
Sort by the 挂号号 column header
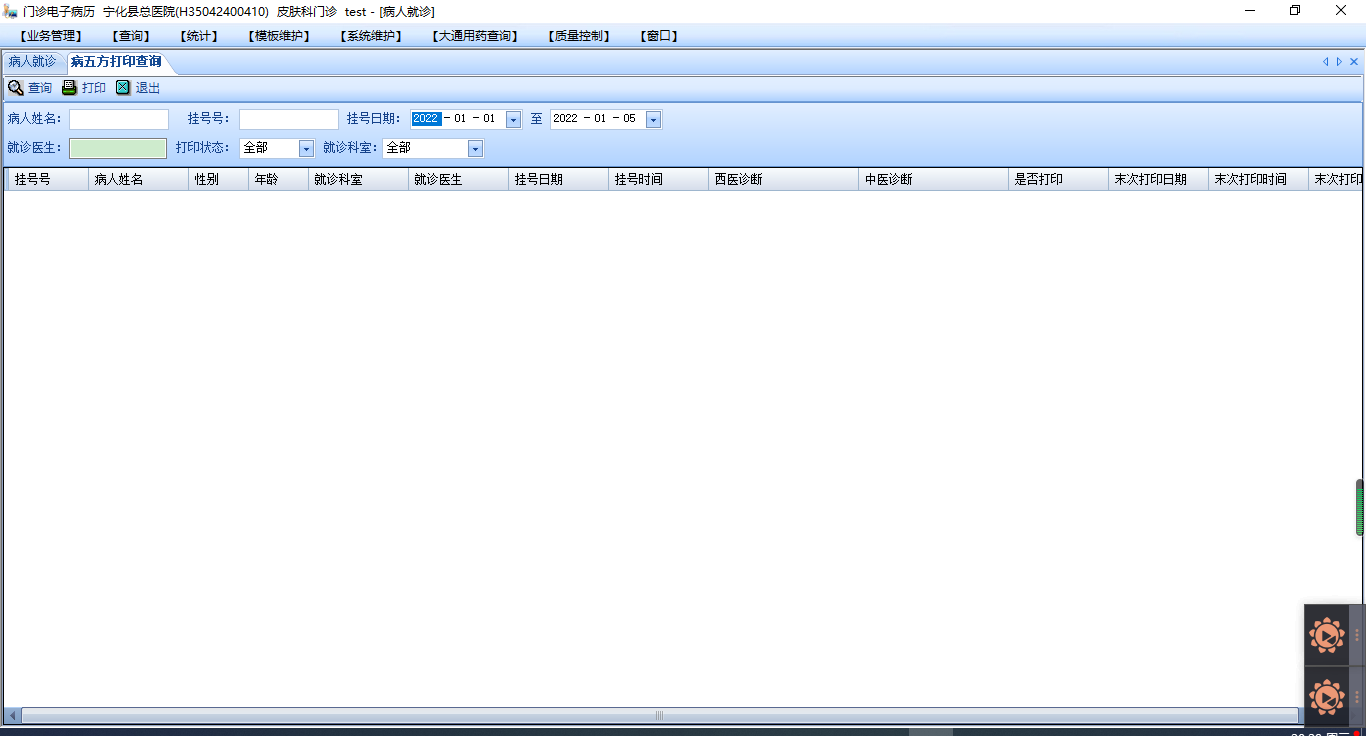pos(47,180)
